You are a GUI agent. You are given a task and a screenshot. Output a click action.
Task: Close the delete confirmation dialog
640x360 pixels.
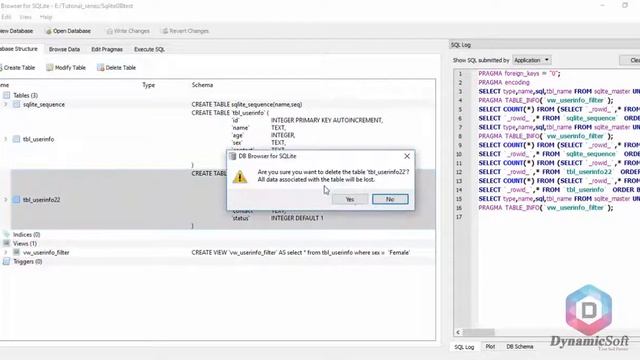click(407, 156)
